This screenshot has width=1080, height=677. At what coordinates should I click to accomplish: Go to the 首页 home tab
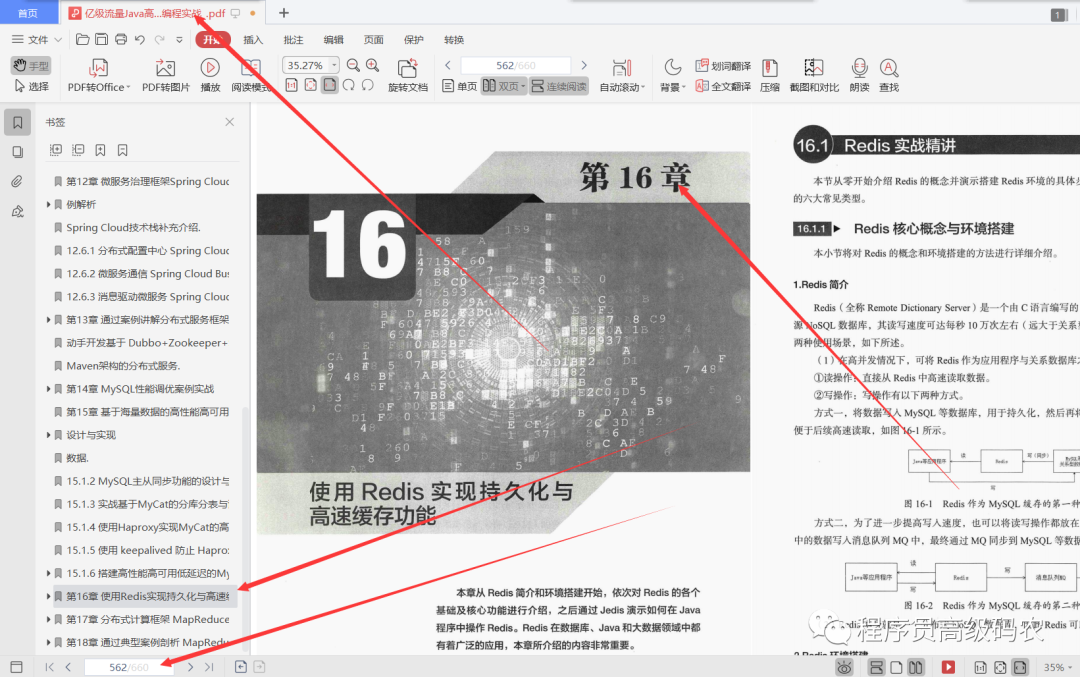(28, 13)
